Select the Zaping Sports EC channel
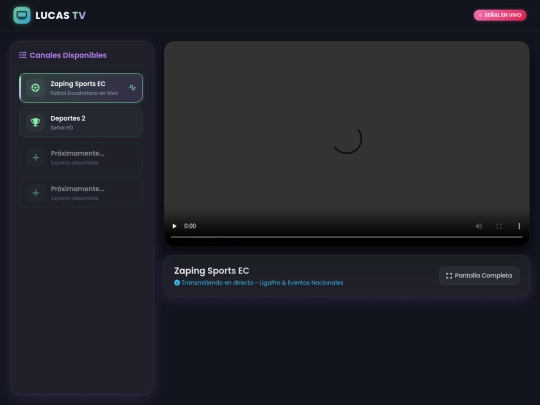The width and height of the screenshot is (540, 405). (81, 88)
